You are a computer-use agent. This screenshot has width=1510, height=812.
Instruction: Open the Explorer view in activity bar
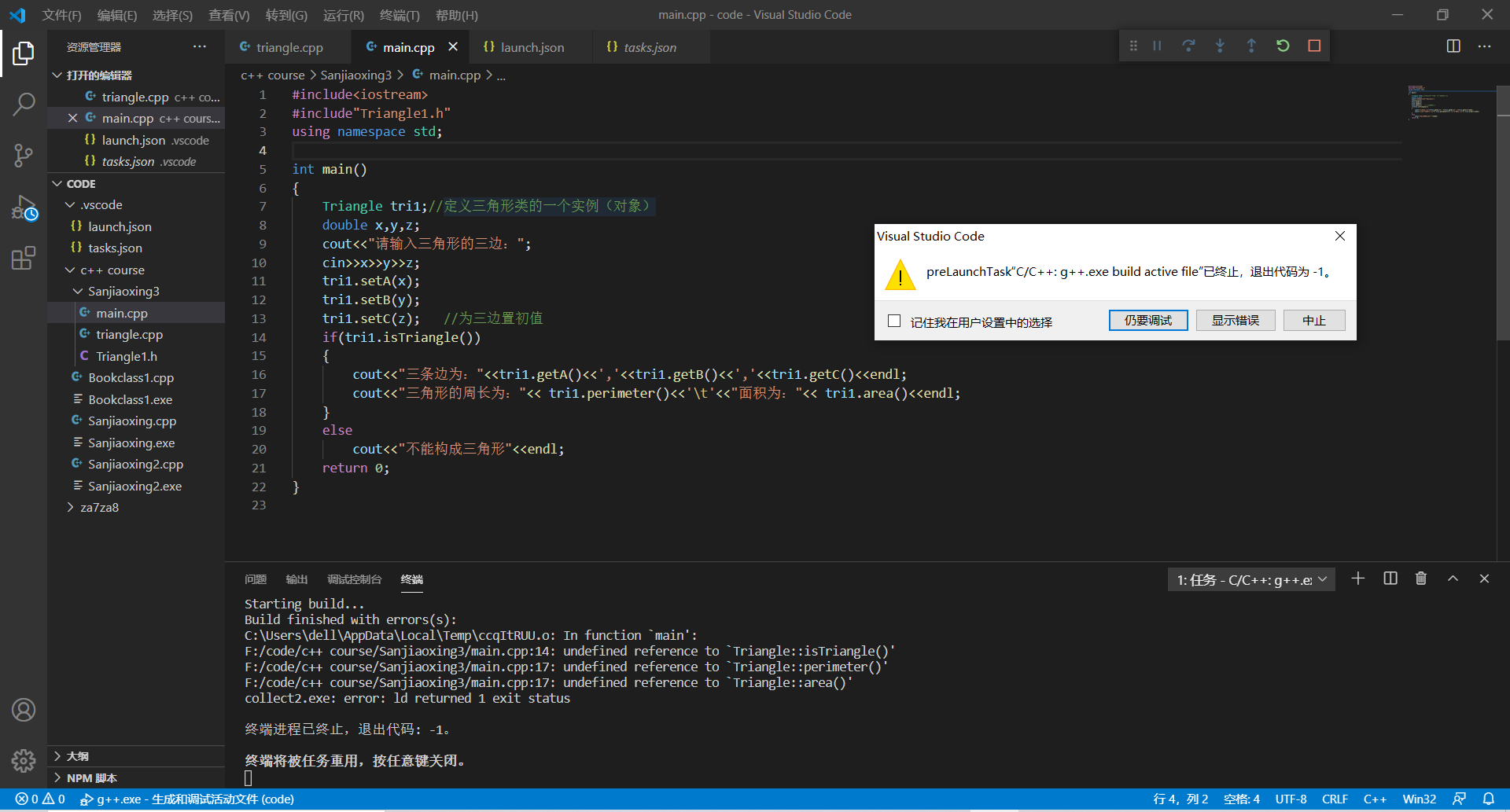pyautogui.click(x=24, y=53)
